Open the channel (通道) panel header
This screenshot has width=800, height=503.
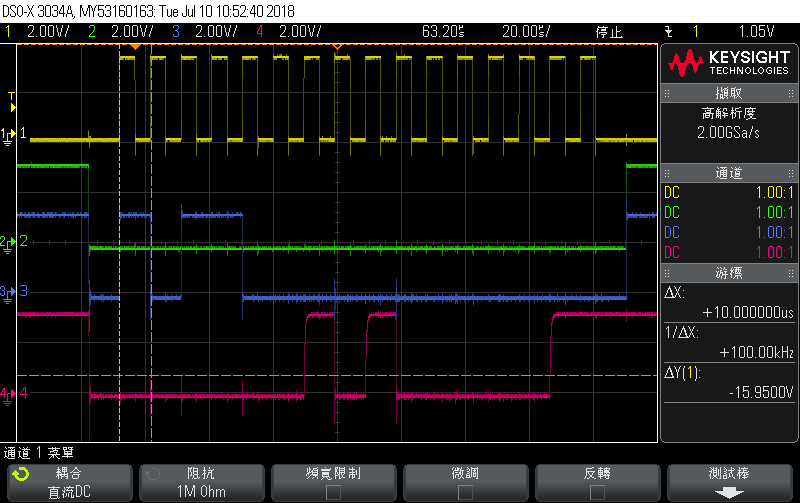[x=729, y=173]
